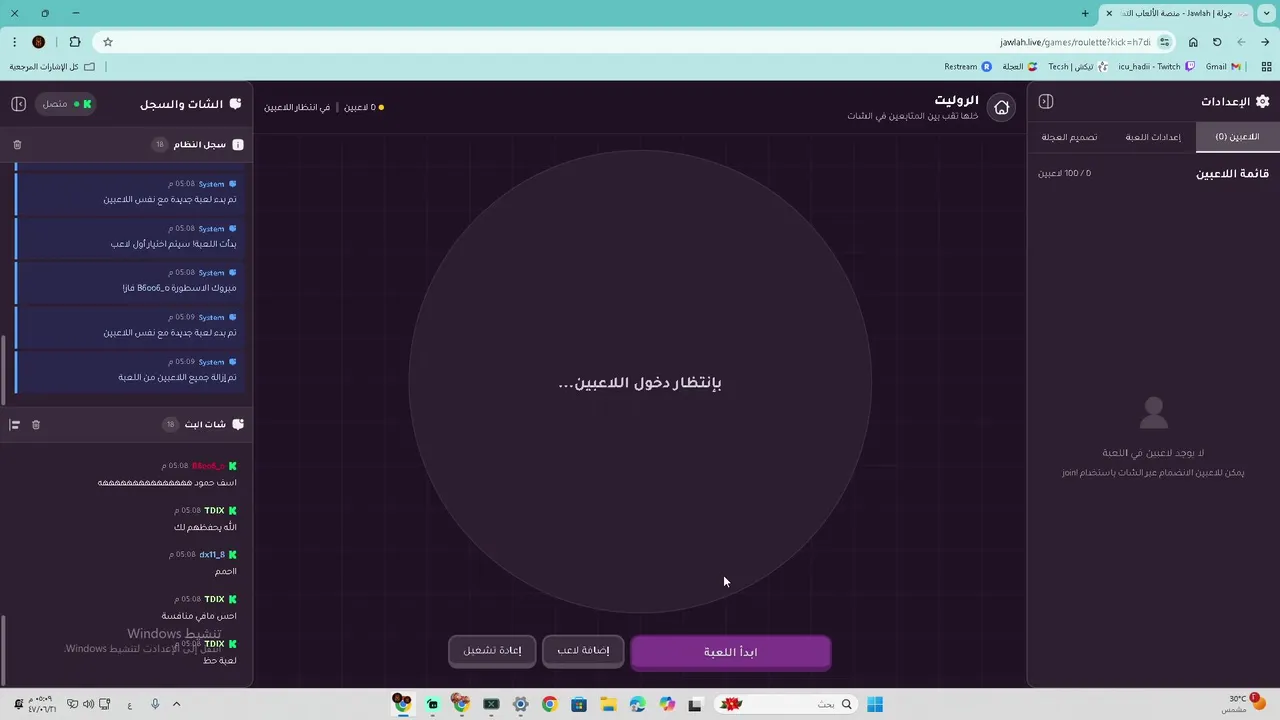This screenshot has width=1280, height=720.
Task: Open the Windows Start menu
Action: point(875,704)
